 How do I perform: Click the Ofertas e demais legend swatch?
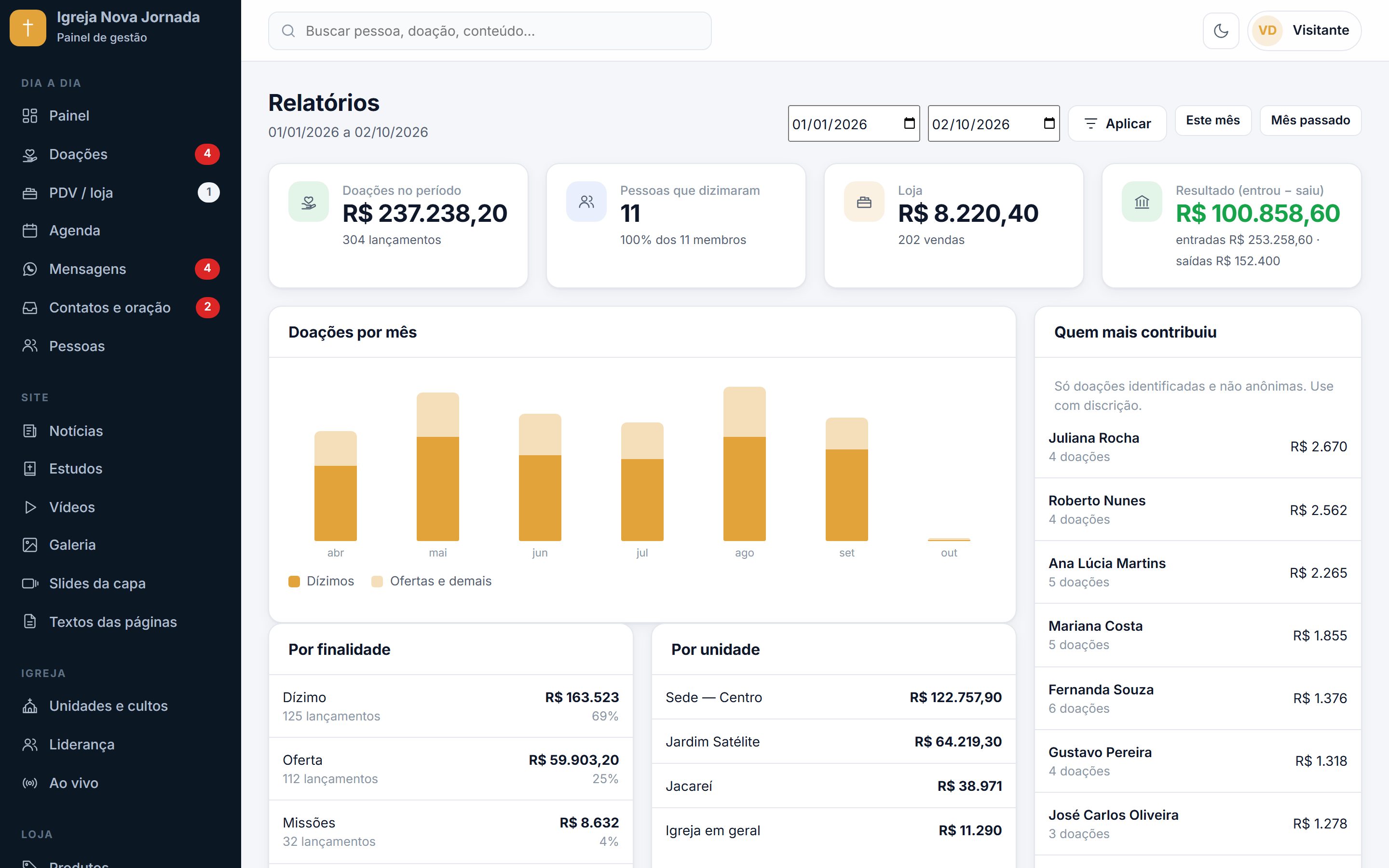pyautogui.click(x=377, y=582)
